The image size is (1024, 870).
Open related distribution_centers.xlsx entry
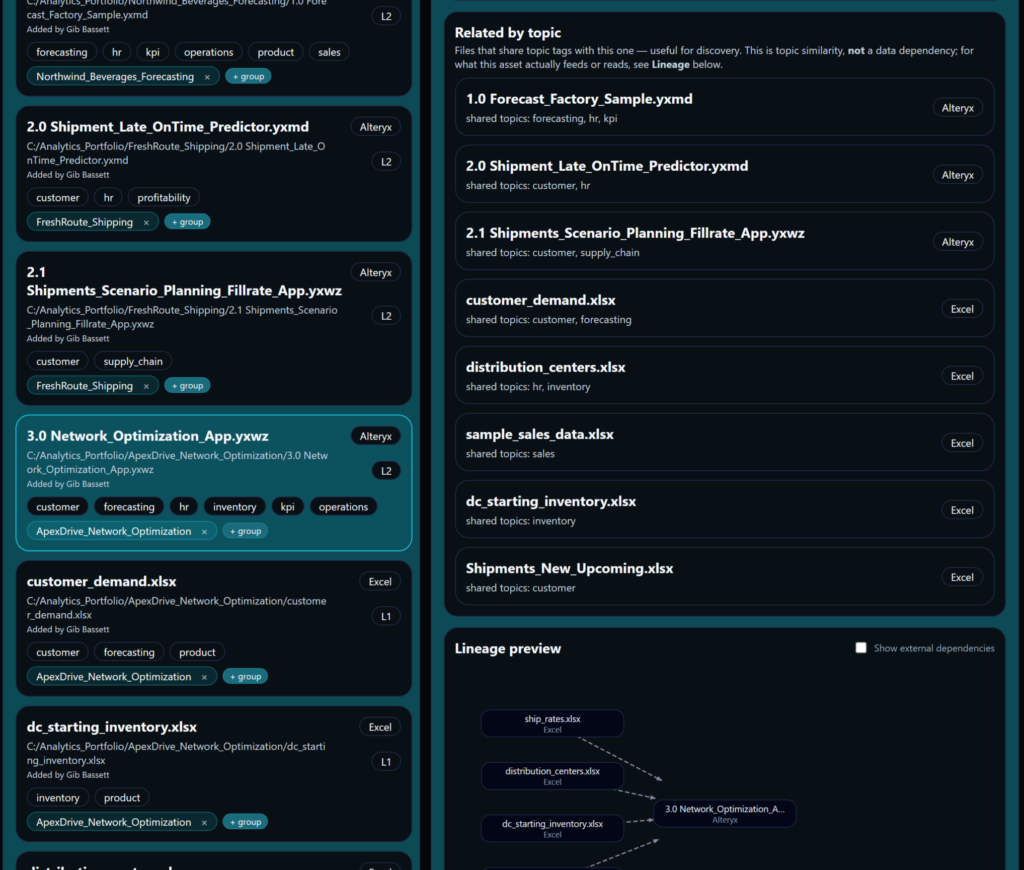click(724, 376)
